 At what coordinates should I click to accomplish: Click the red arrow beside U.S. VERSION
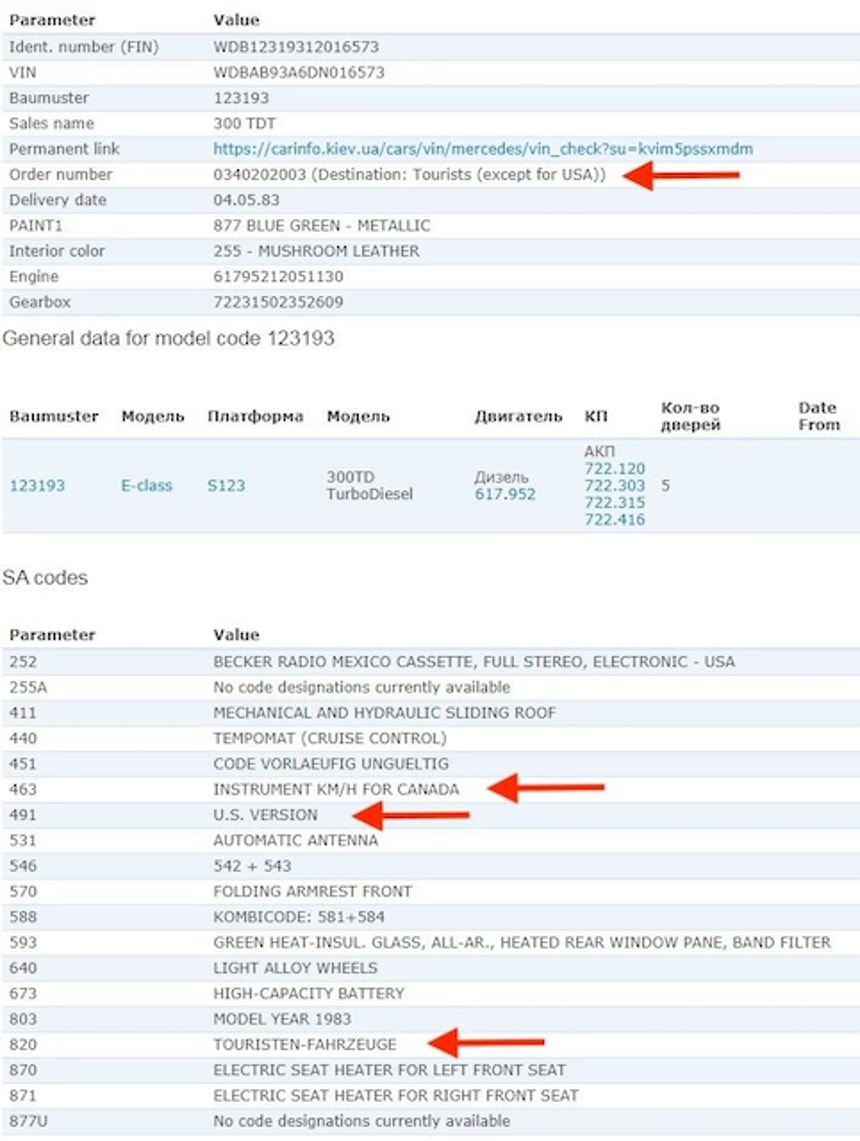pos(408,816)
